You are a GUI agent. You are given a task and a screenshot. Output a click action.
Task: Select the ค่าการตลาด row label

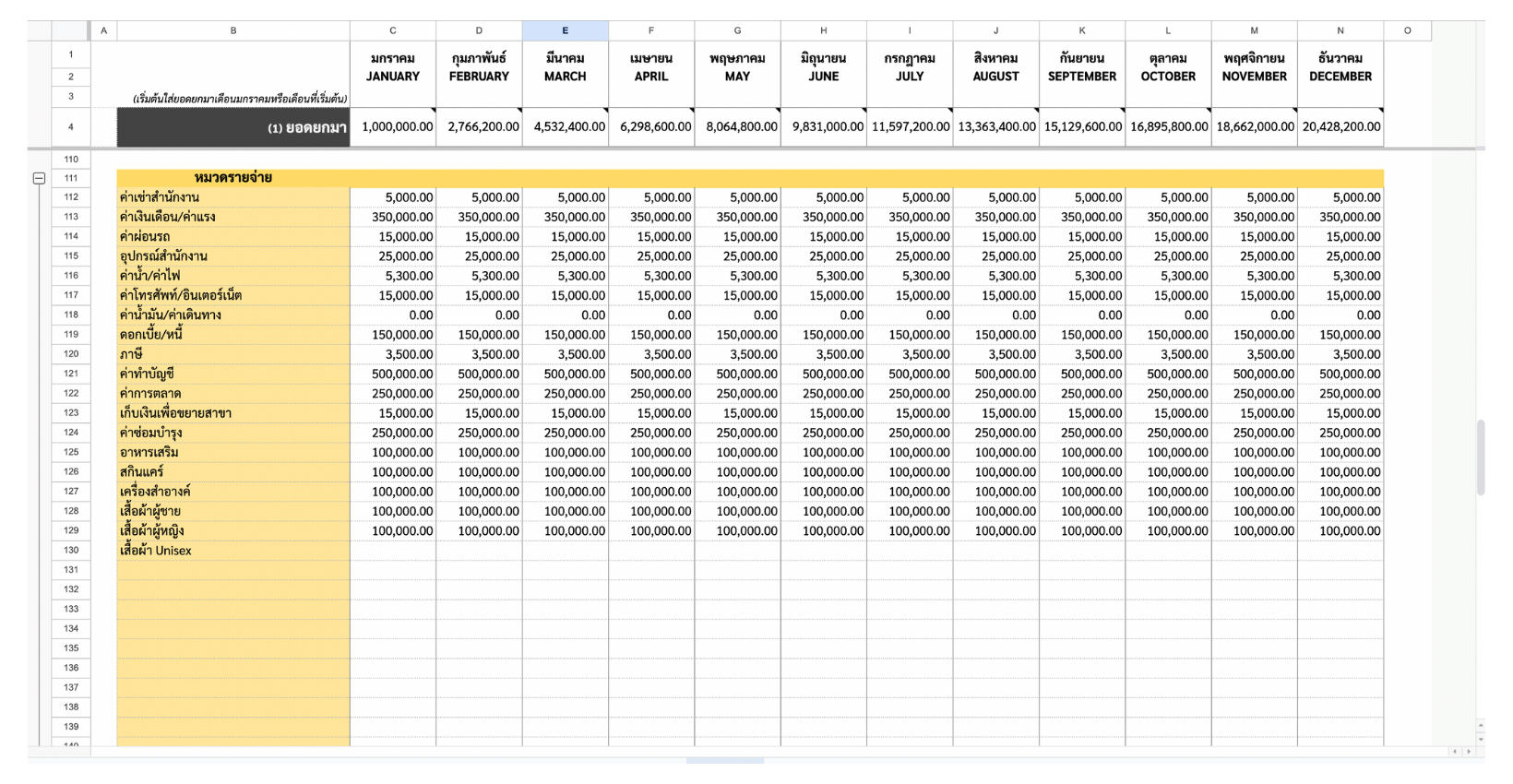[233, 394]
